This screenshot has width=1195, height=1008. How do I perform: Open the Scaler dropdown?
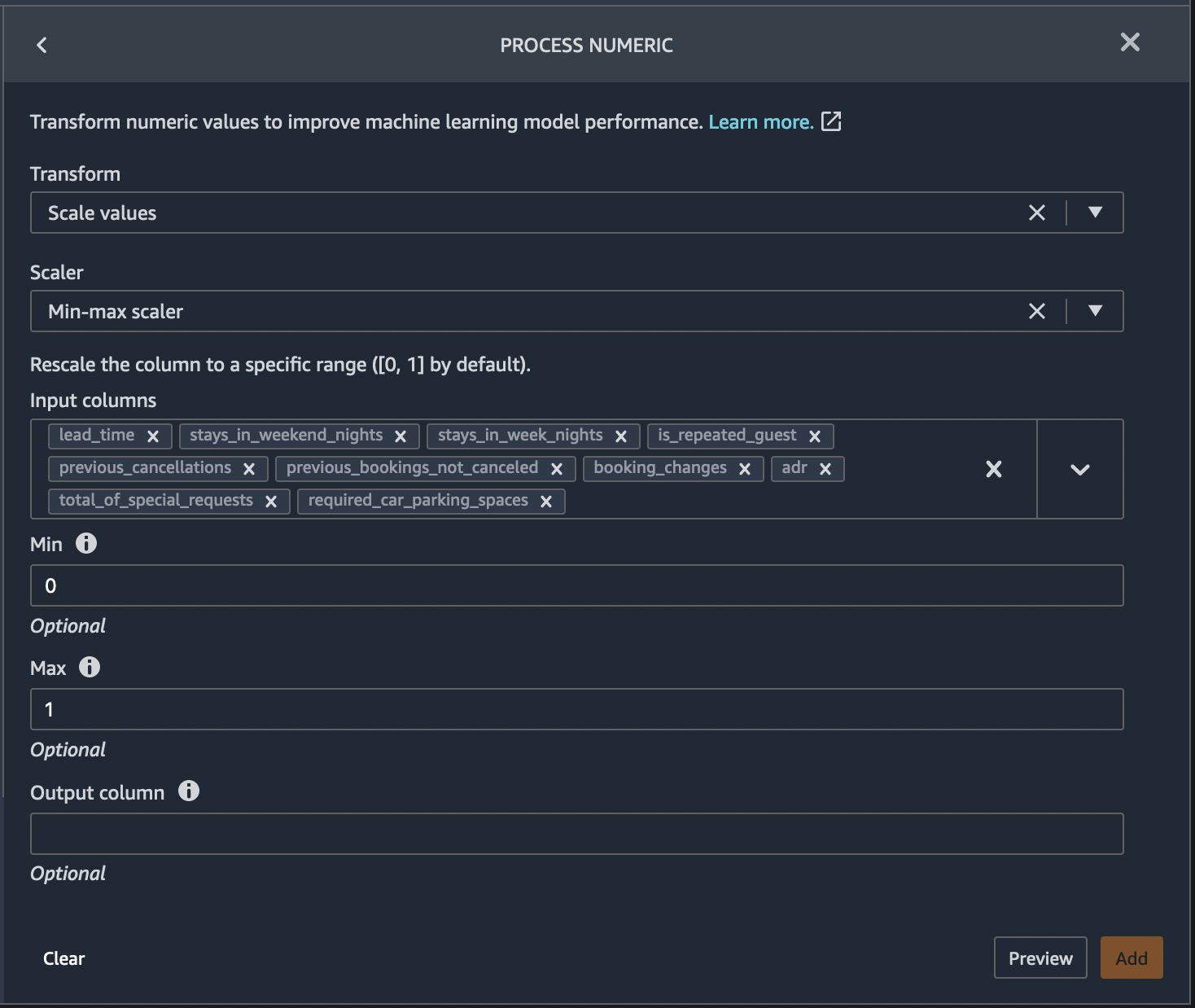[1094, 311]
